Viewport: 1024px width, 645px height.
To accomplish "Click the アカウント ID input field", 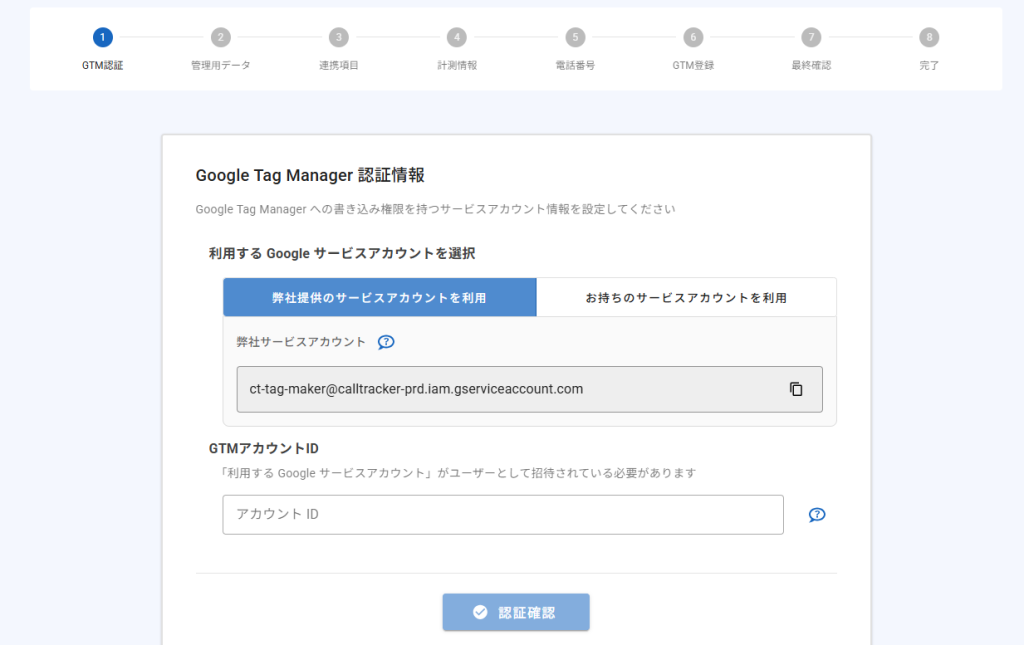I will (x=502, y=515).
